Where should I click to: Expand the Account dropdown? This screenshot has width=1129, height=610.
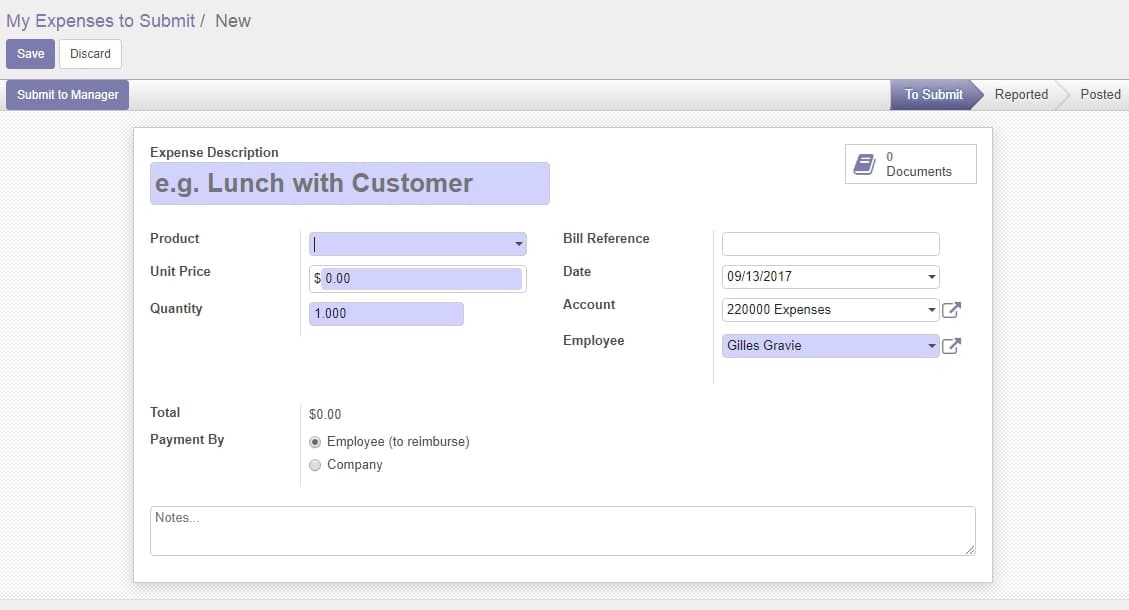[932, 310]
